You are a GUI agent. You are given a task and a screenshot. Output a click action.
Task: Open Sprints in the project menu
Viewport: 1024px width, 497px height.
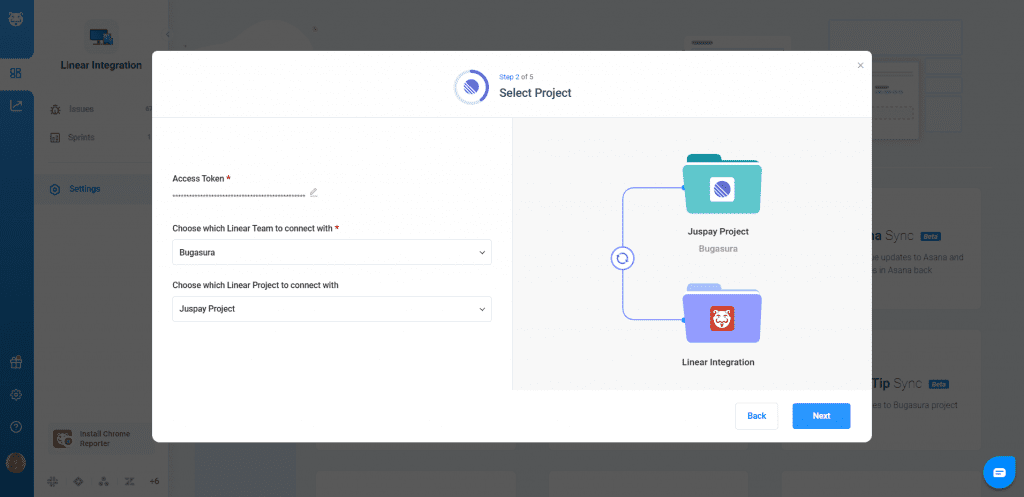click(x=101, y=138)
